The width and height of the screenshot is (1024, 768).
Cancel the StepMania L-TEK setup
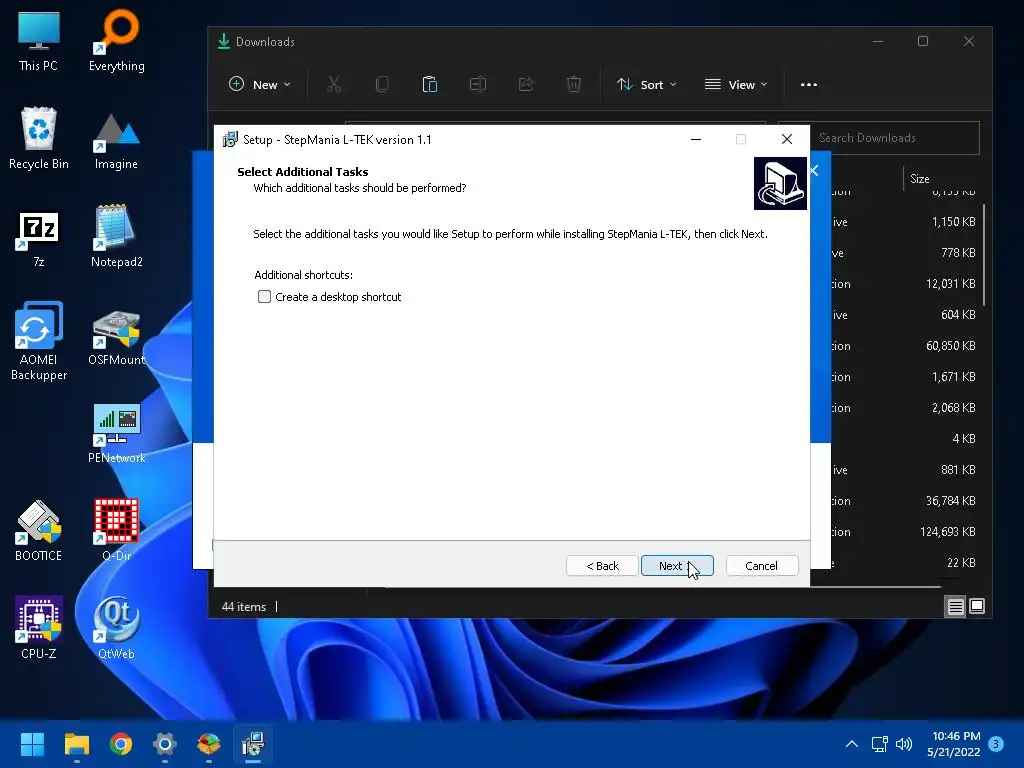[x=761, y=566]
